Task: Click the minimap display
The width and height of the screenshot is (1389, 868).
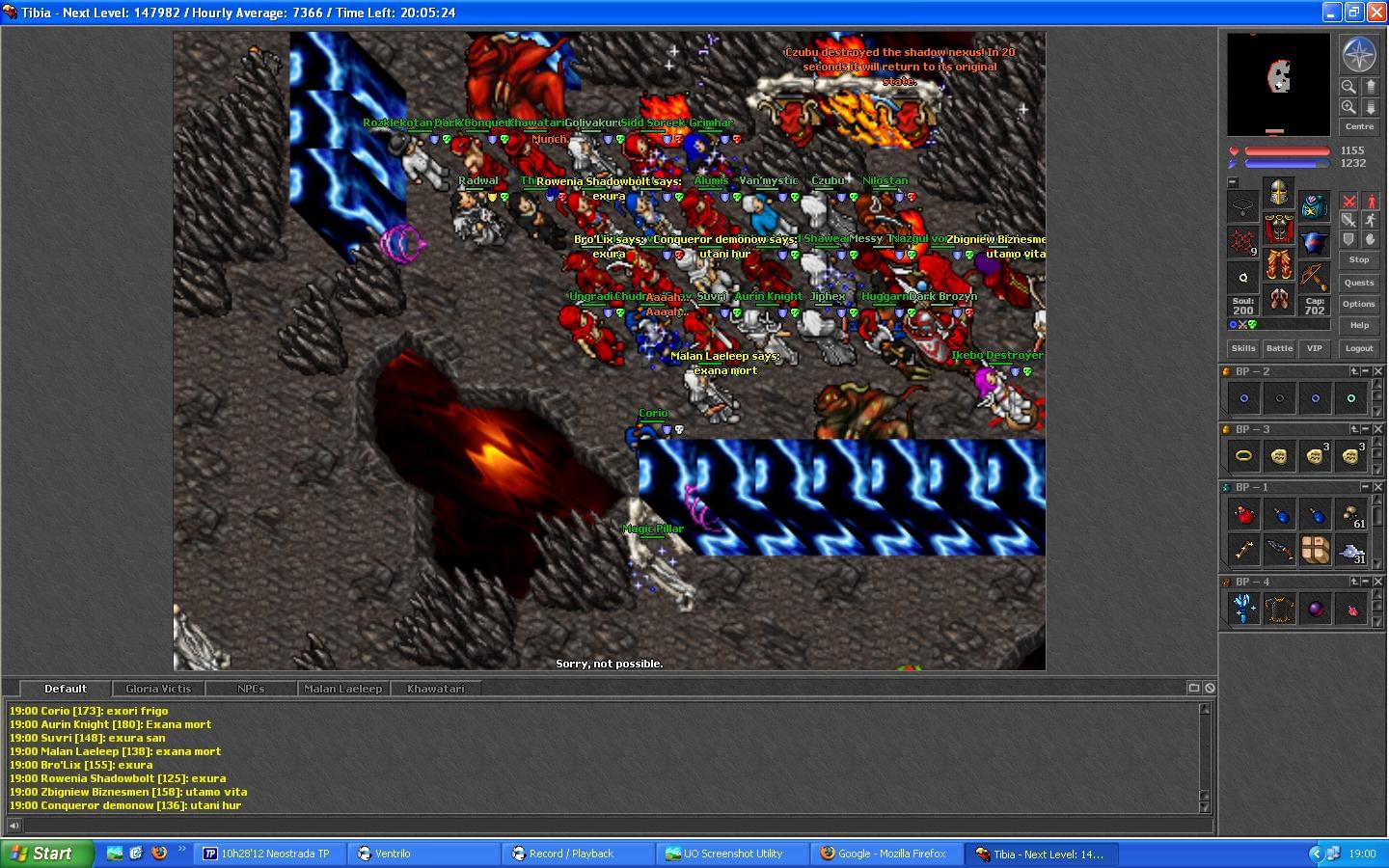Action: (1279, 84)
